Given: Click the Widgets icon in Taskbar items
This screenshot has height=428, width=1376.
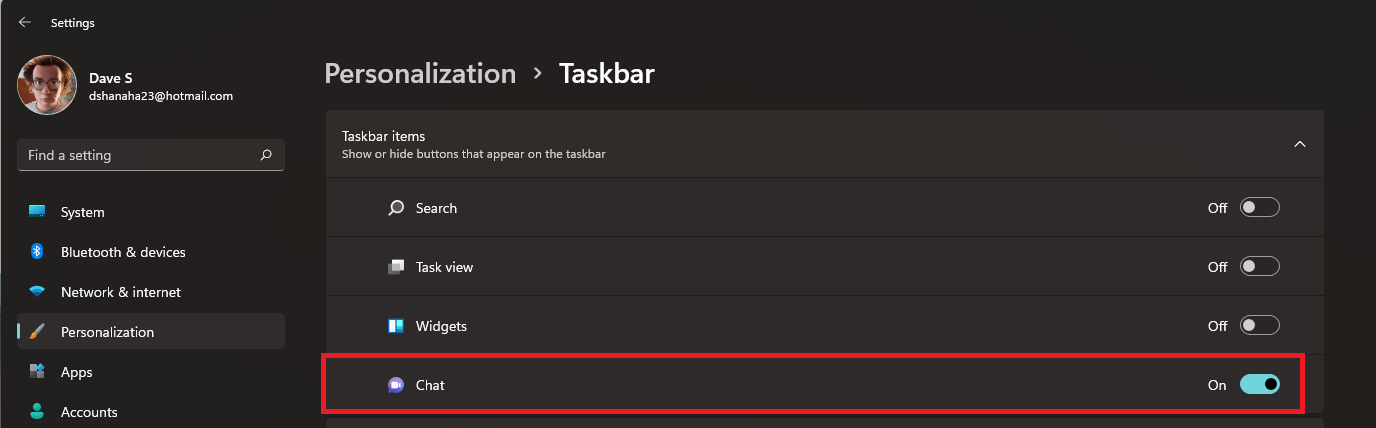Looking at the screenshot, I should pos(396,326).
